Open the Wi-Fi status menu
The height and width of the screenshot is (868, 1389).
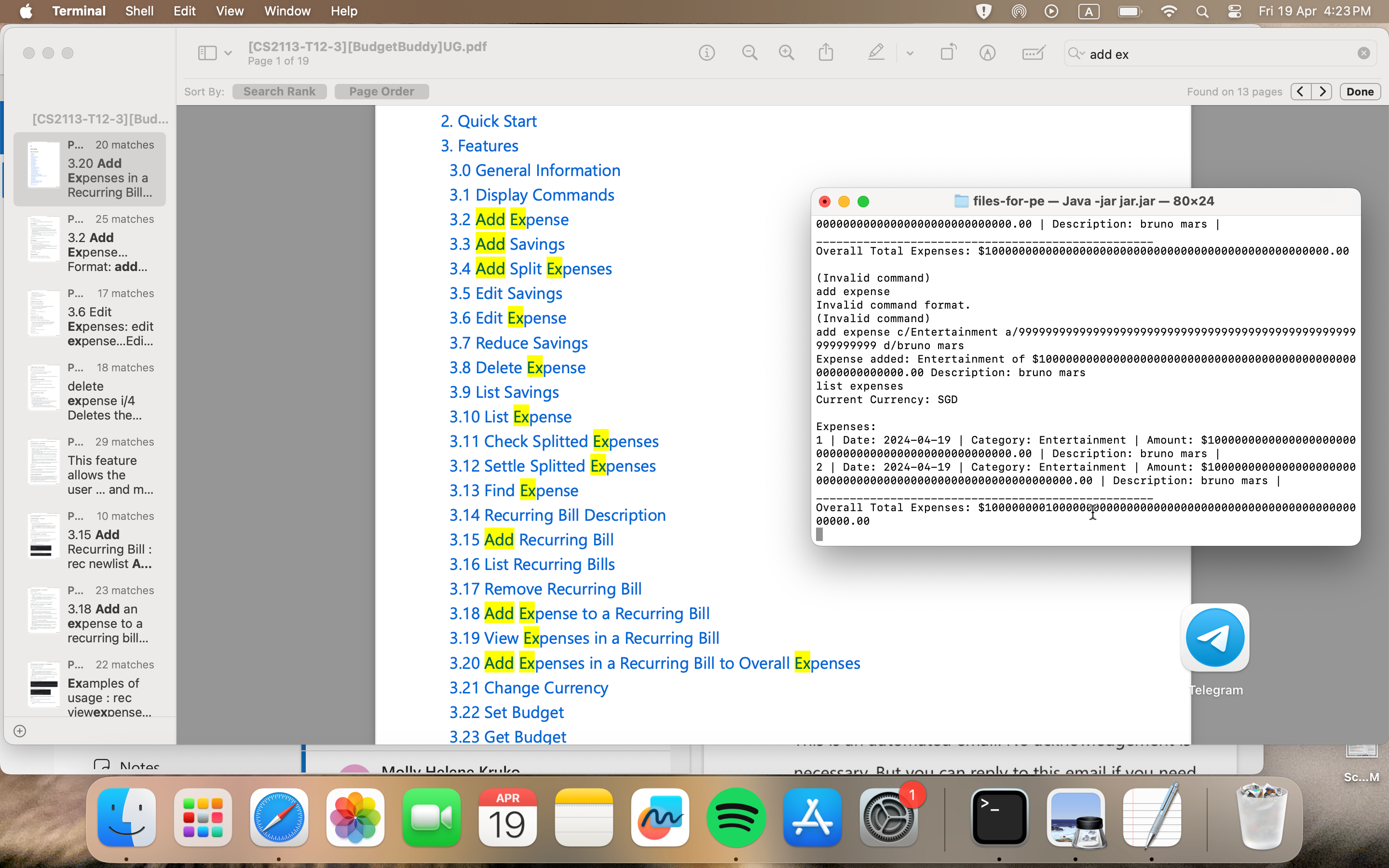1169,11
